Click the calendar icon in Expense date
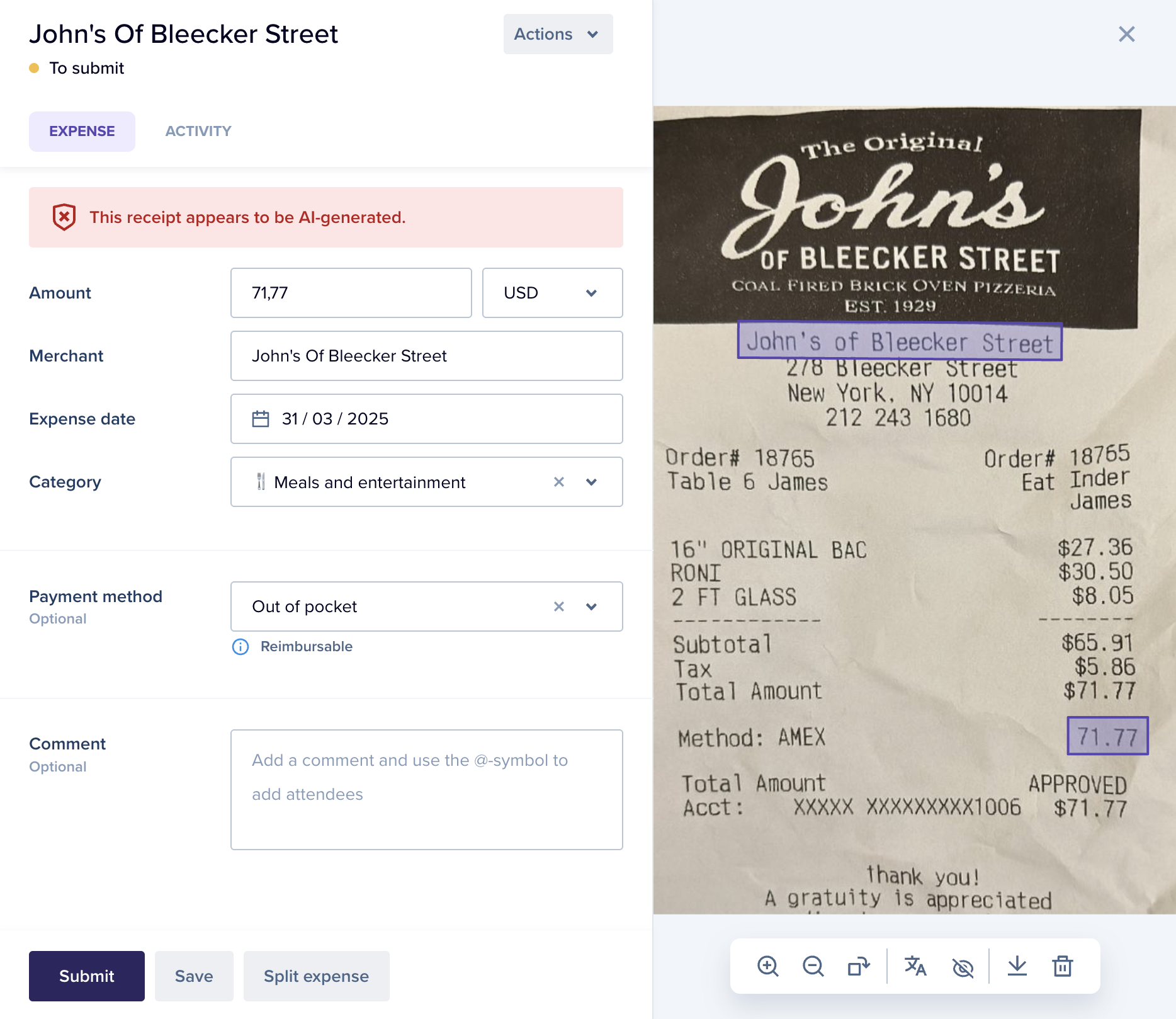This screenshot has width=1176, height=1019. point(261,419)
